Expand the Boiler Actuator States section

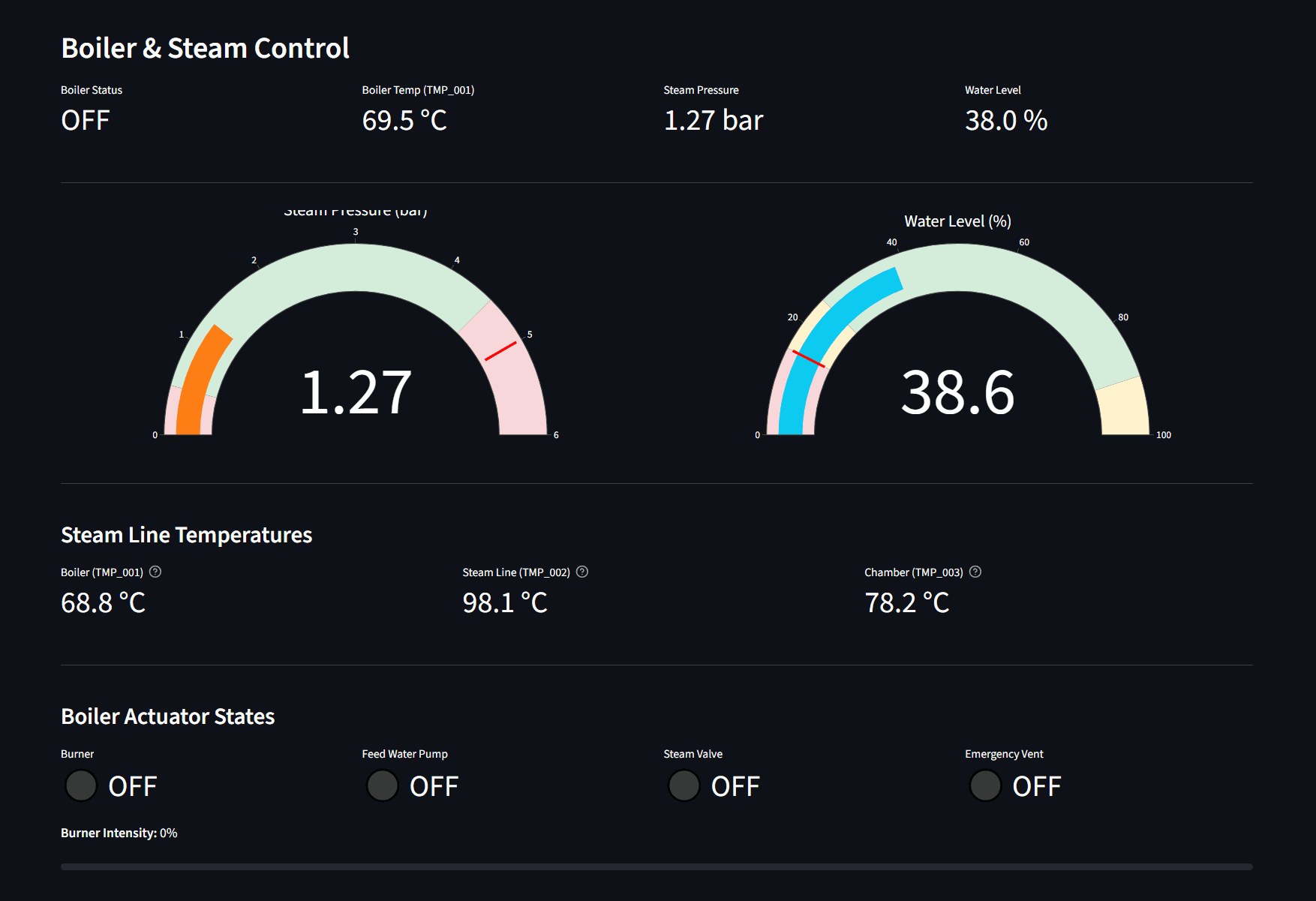click(x=167, y=716)
